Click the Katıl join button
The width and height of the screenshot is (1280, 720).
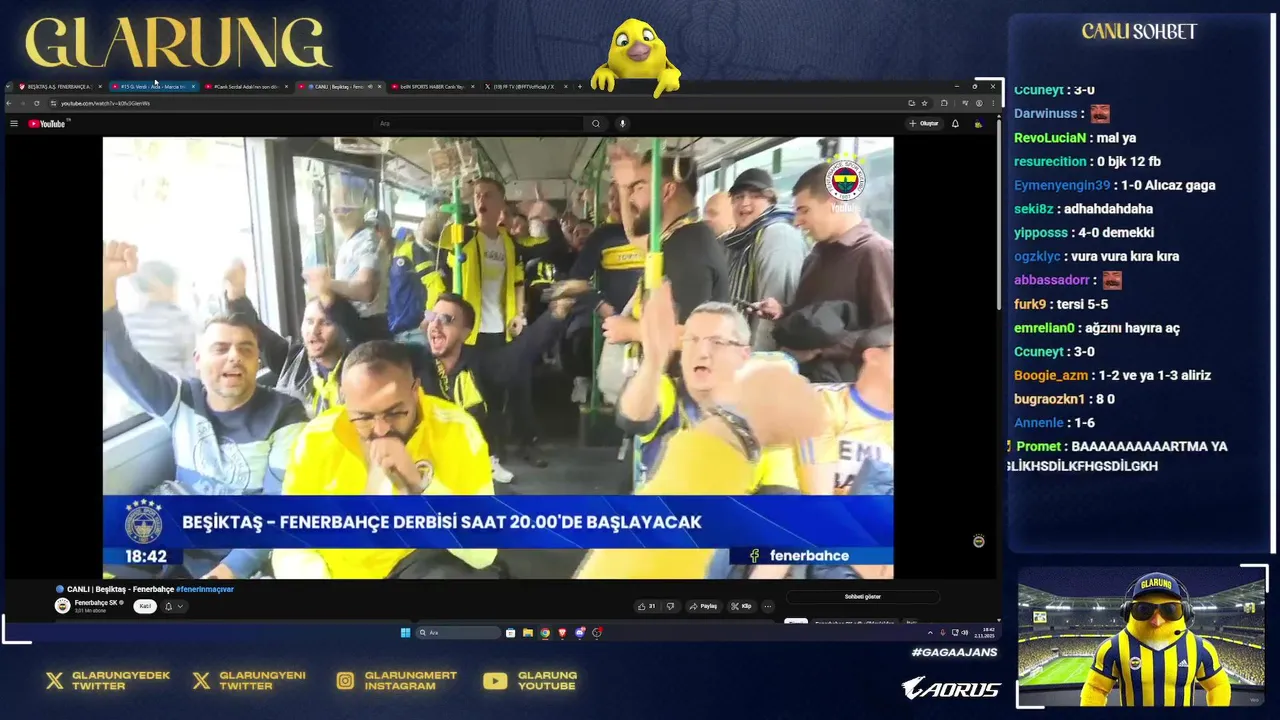click(x=145, y=606)
